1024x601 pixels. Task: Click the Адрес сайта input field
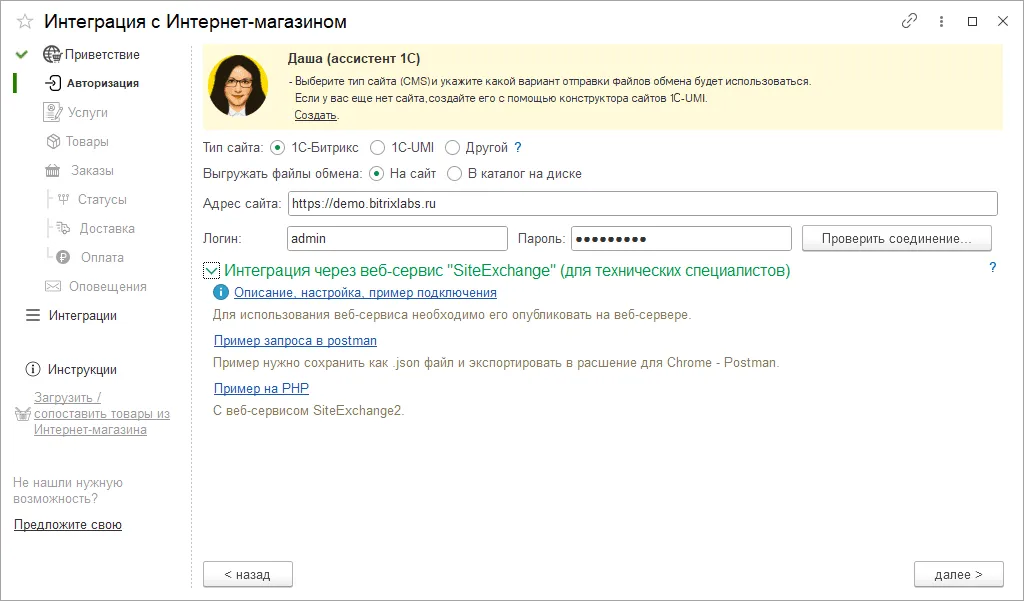click(642, 204)
